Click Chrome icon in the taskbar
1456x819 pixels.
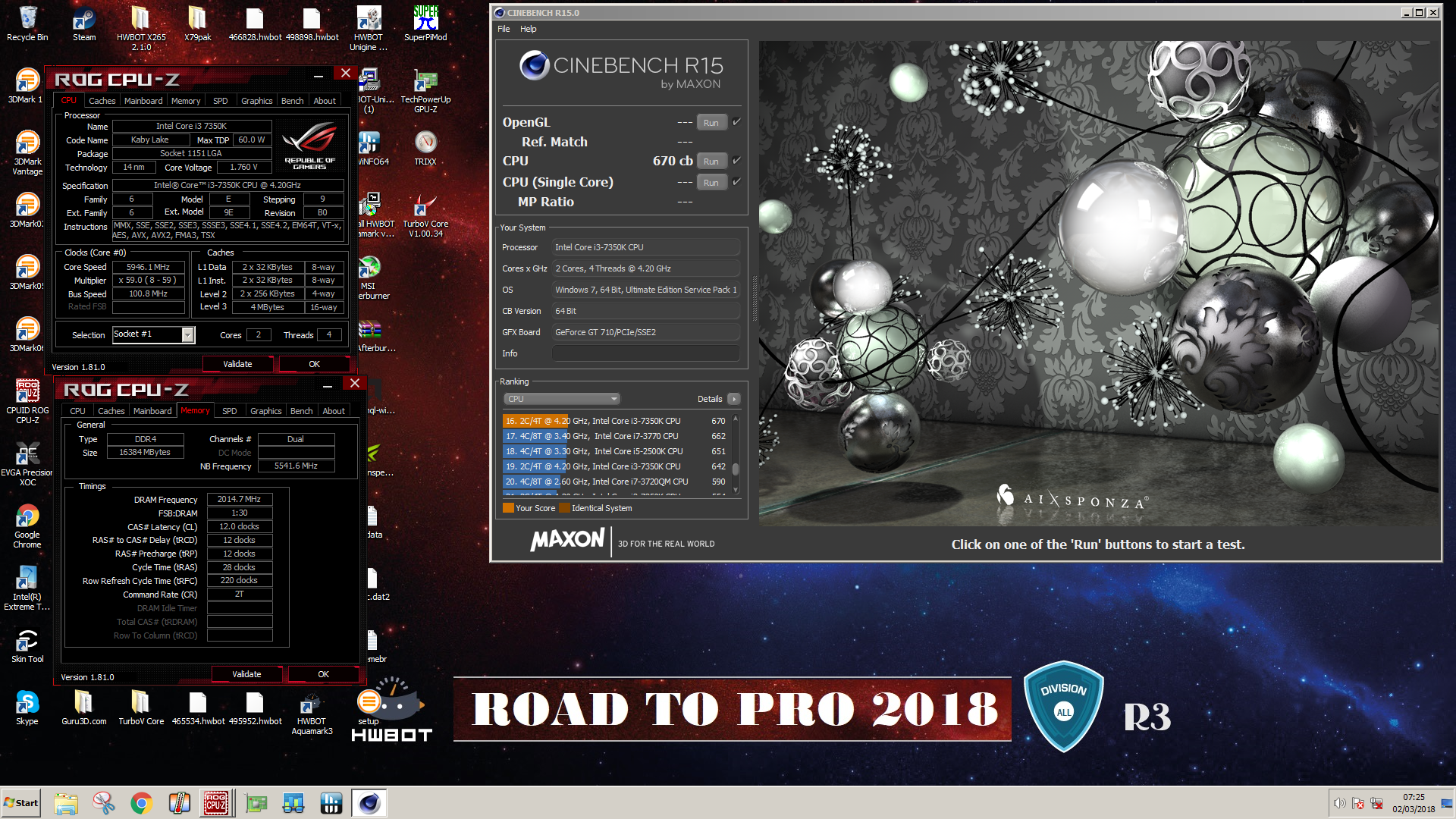coord(141,803)
